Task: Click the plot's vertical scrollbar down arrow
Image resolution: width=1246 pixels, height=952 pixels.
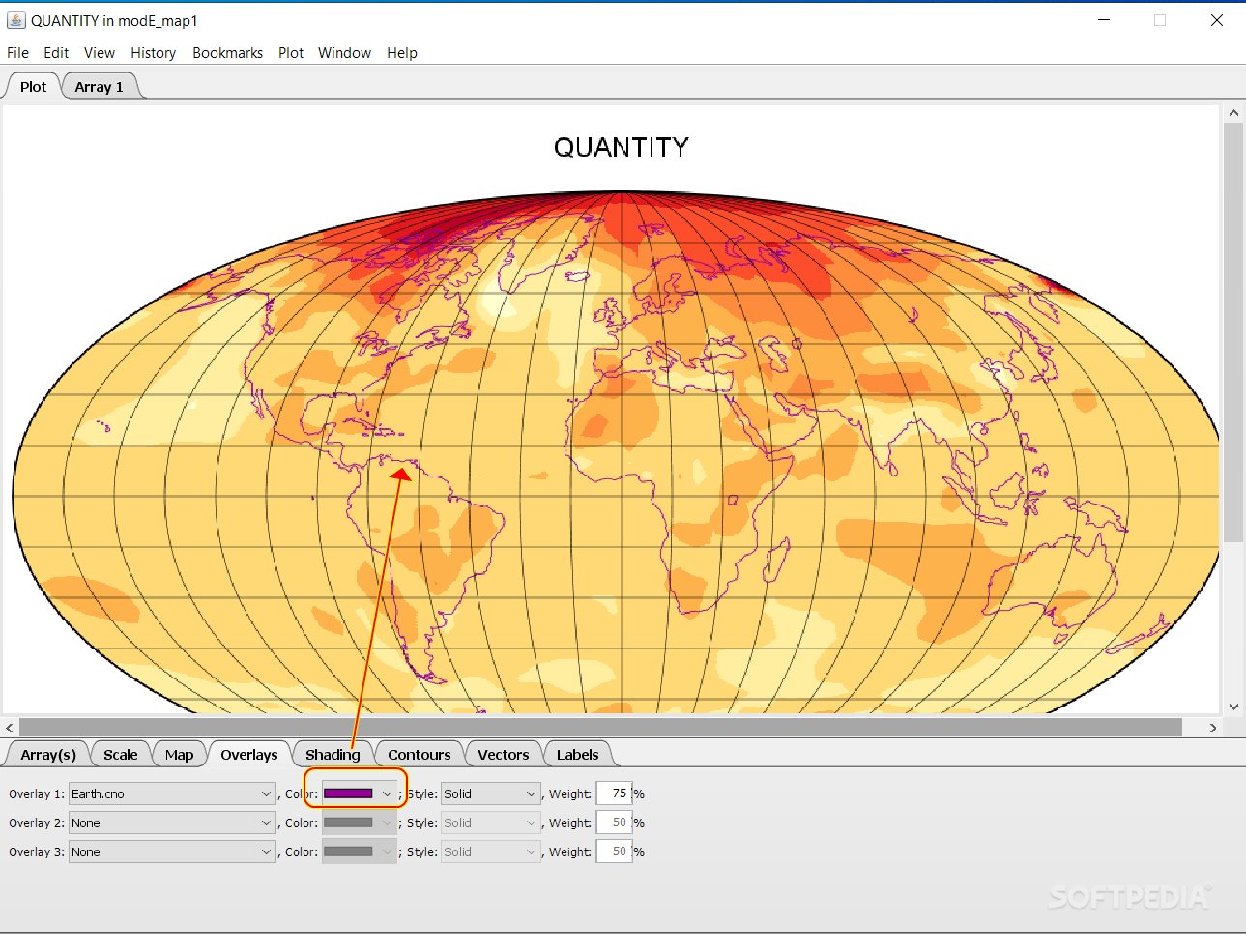Action: [x=1233, y=707]
